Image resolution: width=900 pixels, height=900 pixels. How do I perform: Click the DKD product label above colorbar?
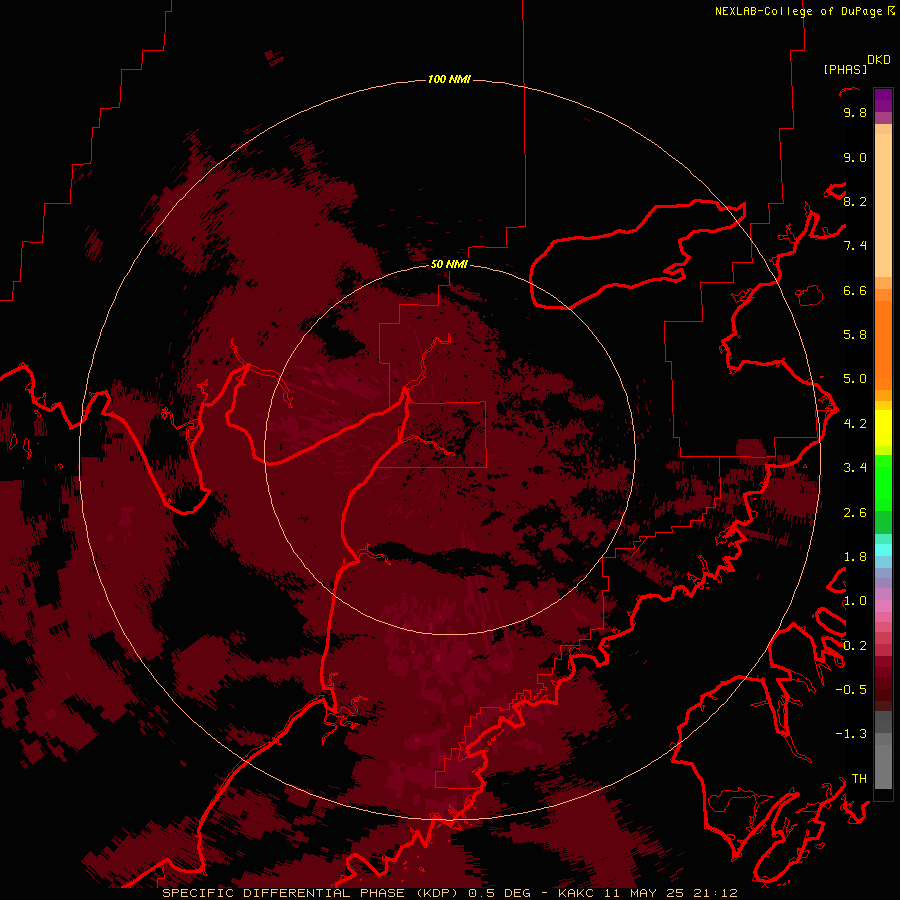(x=879, y=60)
